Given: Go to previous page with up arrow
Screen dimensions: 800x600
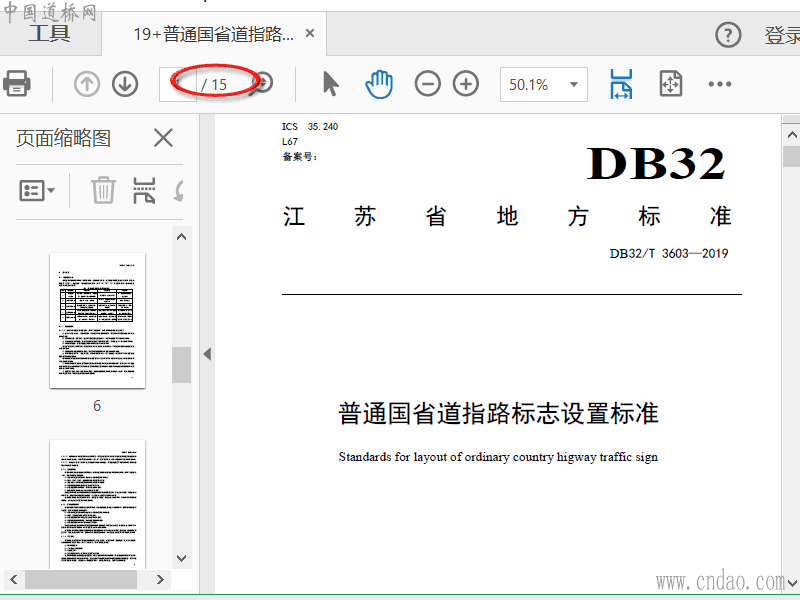Looking at the screenshot, I should [87, 84].
